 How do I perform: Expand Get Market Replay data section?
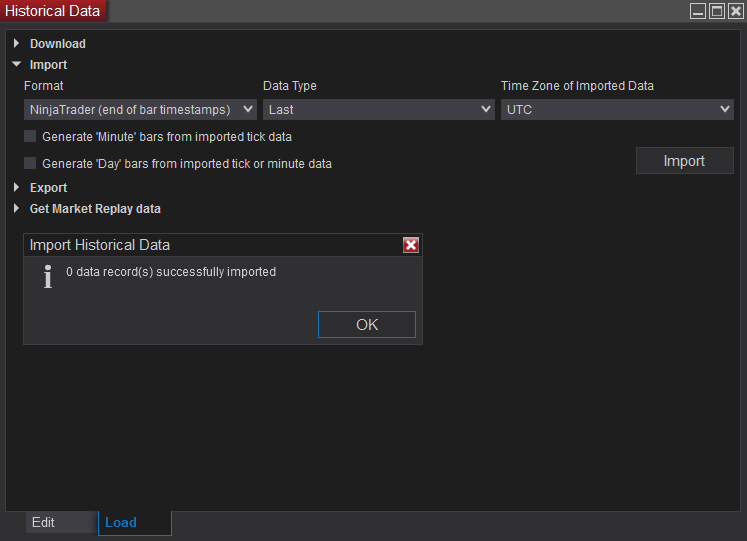click(x=16, y=209)
